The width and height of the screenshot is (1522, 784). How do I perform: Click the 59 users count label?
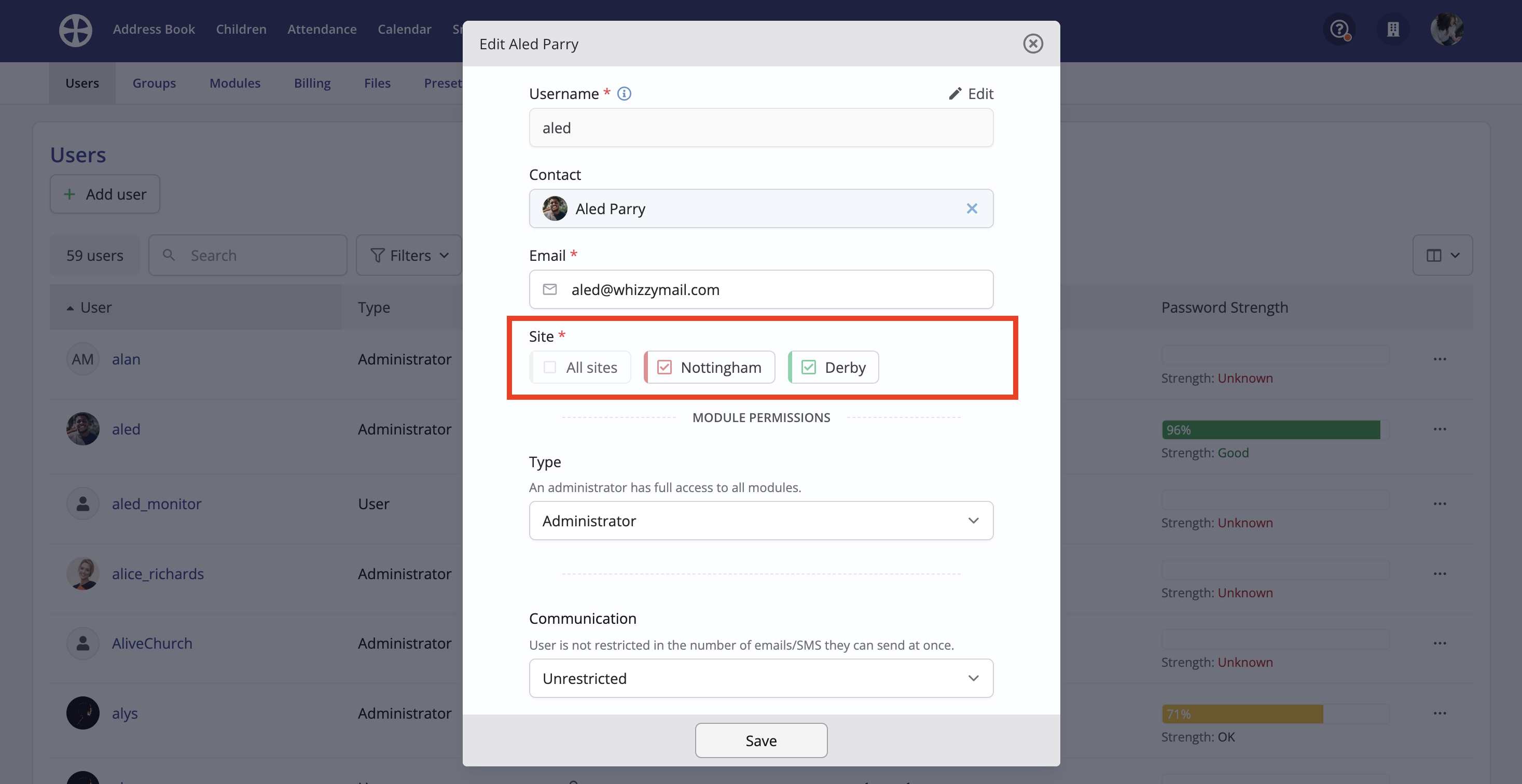tap(94, 255)
